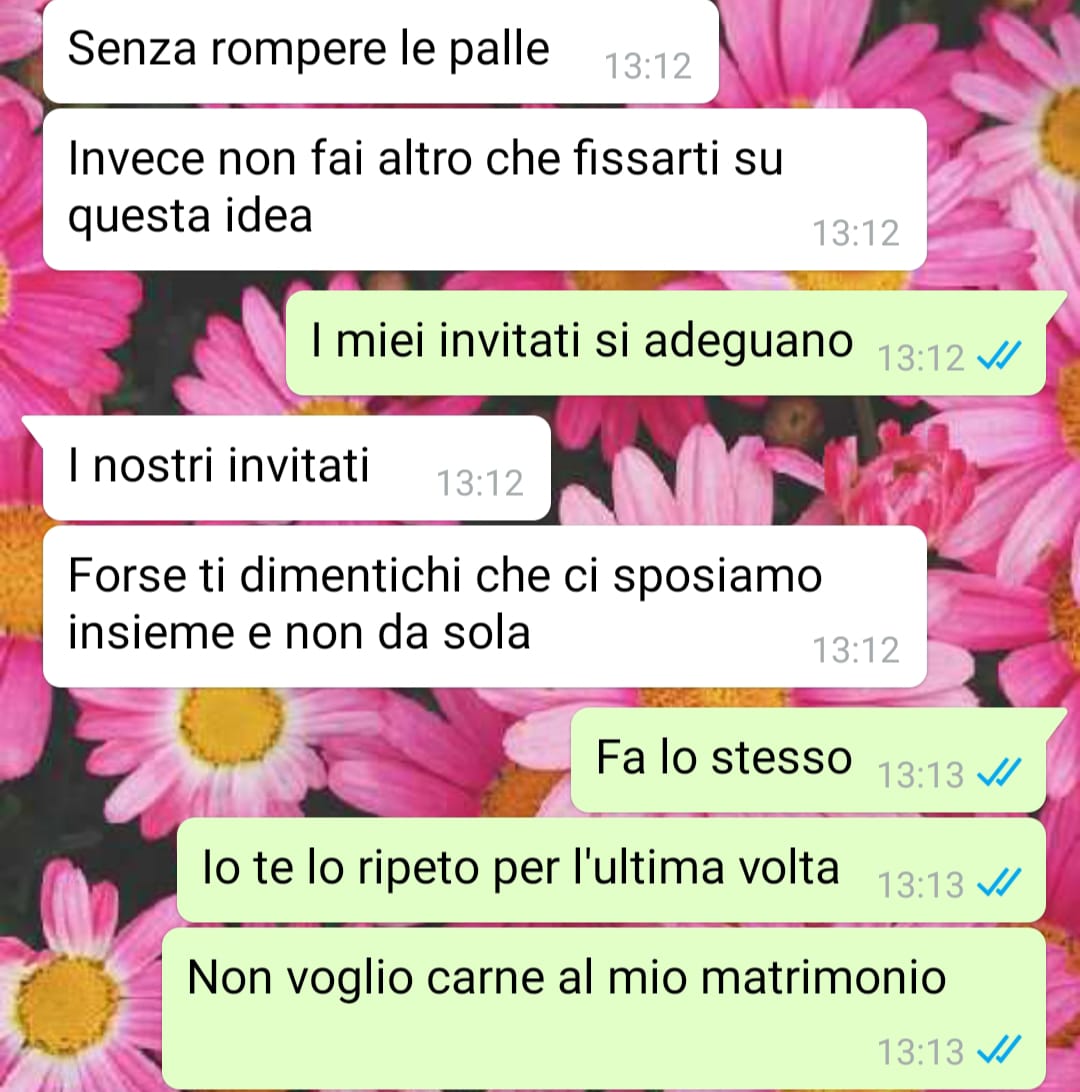Tap 13:12 timestamp on 'questa idea' message
The height and width of the screenshot is (1092, 1080).
tap(856, 233)
